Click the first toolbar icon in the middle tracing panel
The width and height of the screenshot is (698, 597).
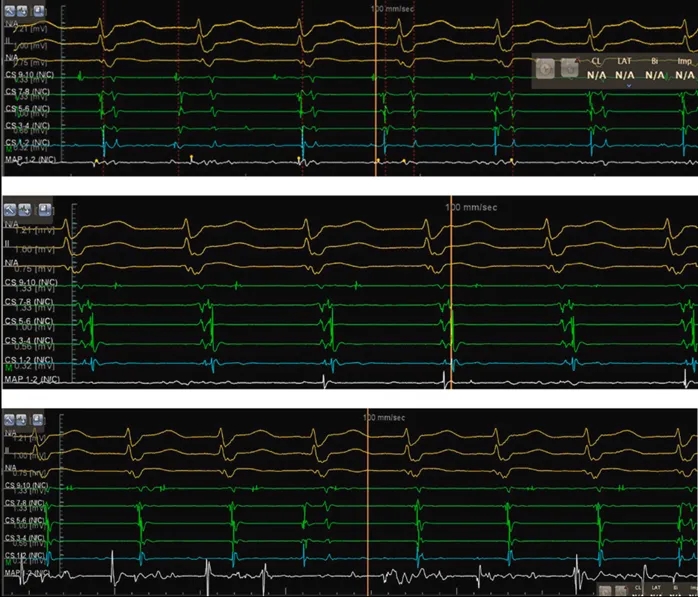coord(12,209)
